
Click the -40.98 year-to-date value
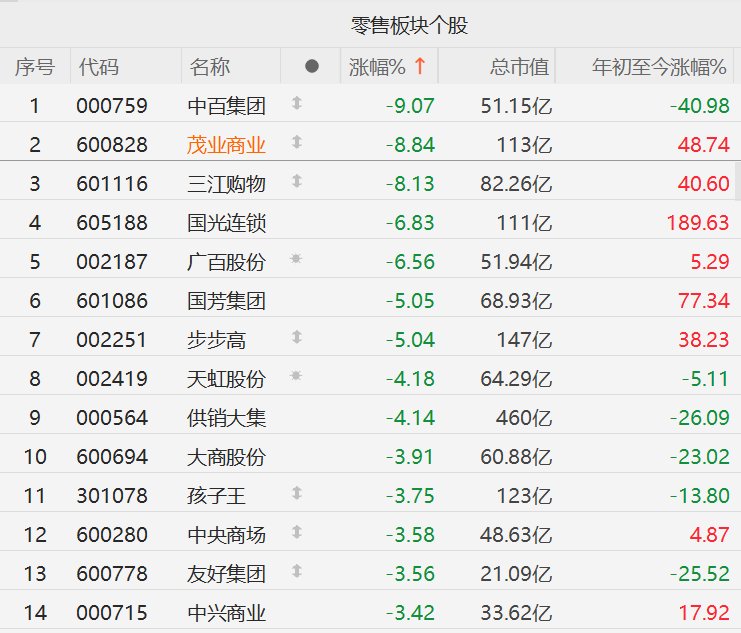click(700, 106)
